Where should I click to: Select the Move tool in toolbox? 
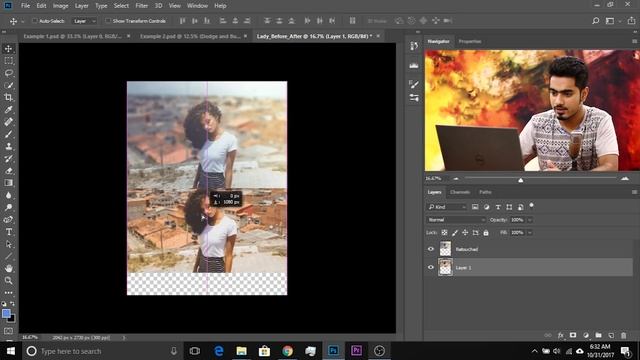[x=9, y=49]
